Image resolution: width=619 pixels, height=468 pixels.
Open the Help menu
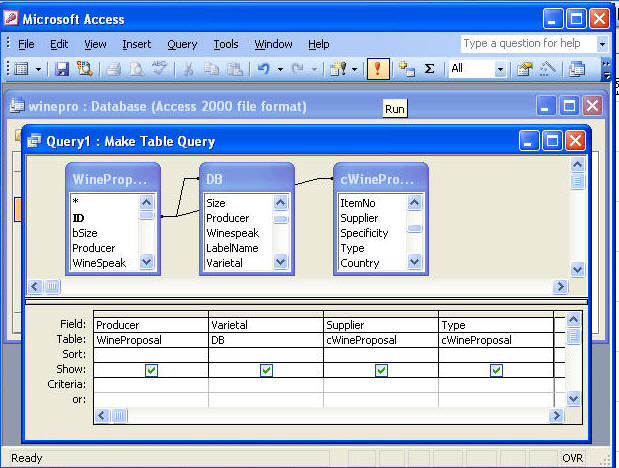[319, 44]
